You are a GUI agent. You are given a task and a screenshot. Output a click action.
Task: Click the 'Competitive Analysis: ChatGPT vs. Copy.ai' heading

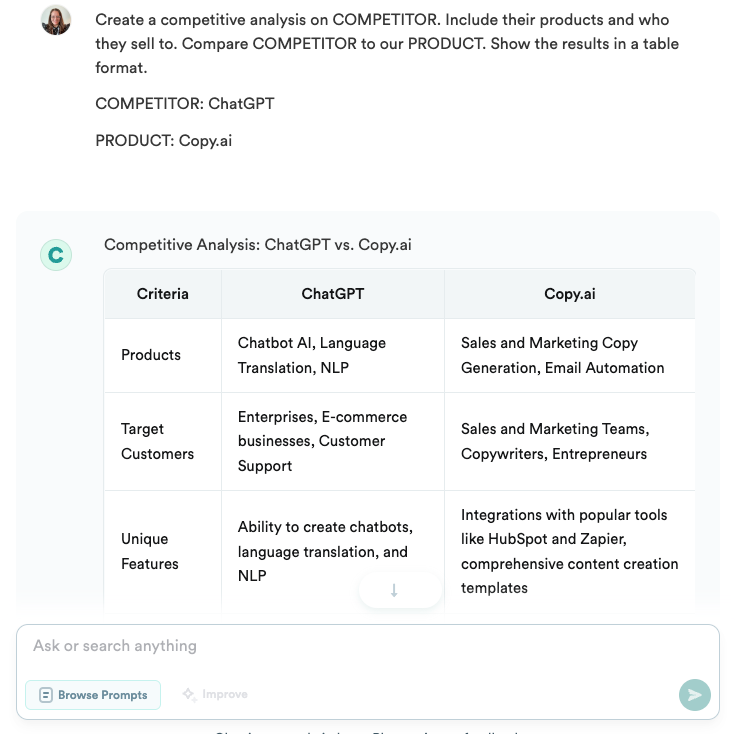258,244
